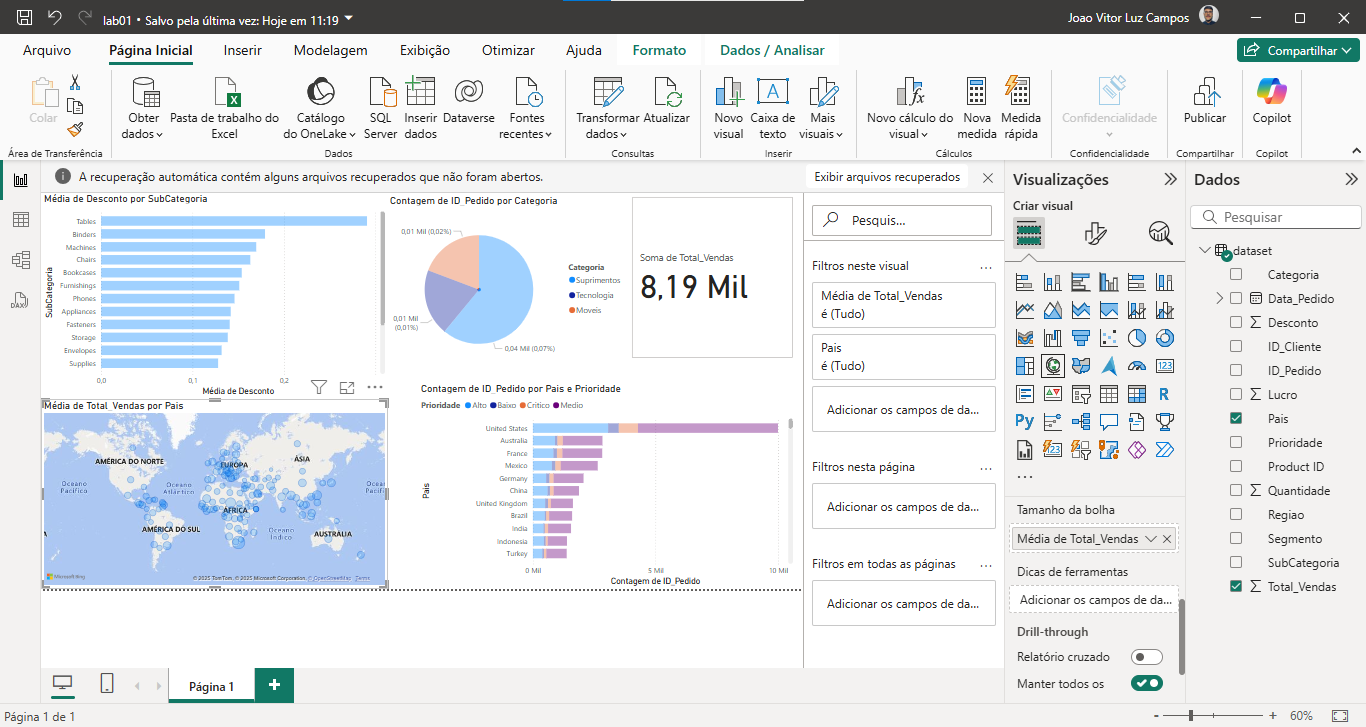
Task: Open the Inserir ribbon tab
Action: (243, 50)
